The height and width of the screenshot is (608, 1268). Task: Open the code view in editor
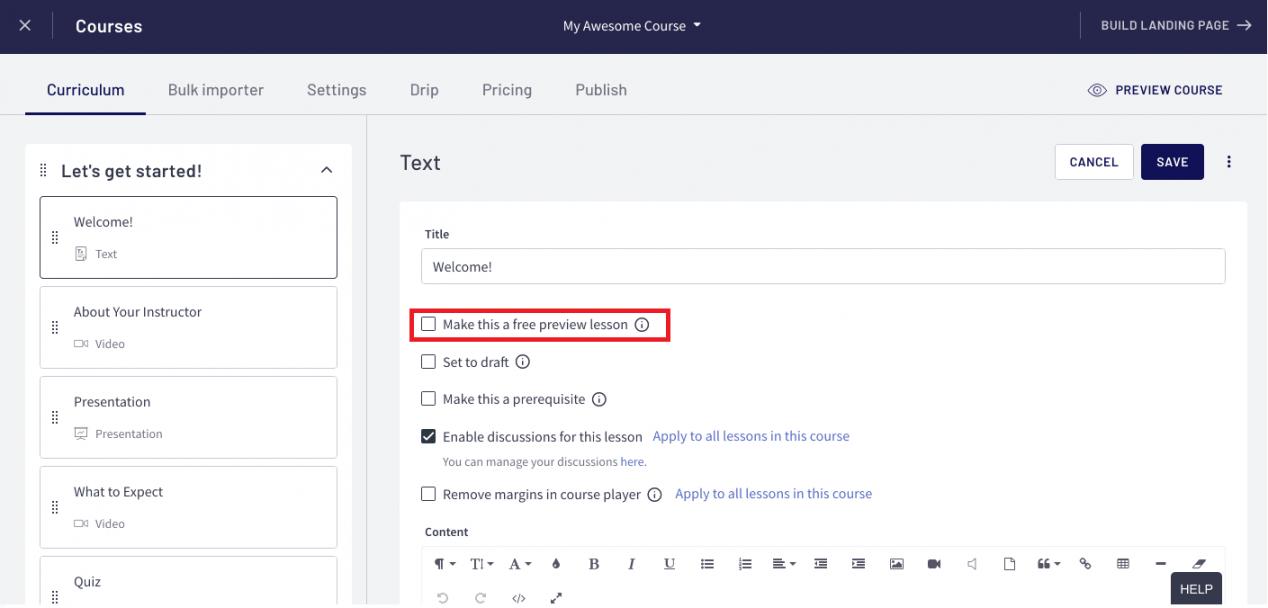click(518, 598)
